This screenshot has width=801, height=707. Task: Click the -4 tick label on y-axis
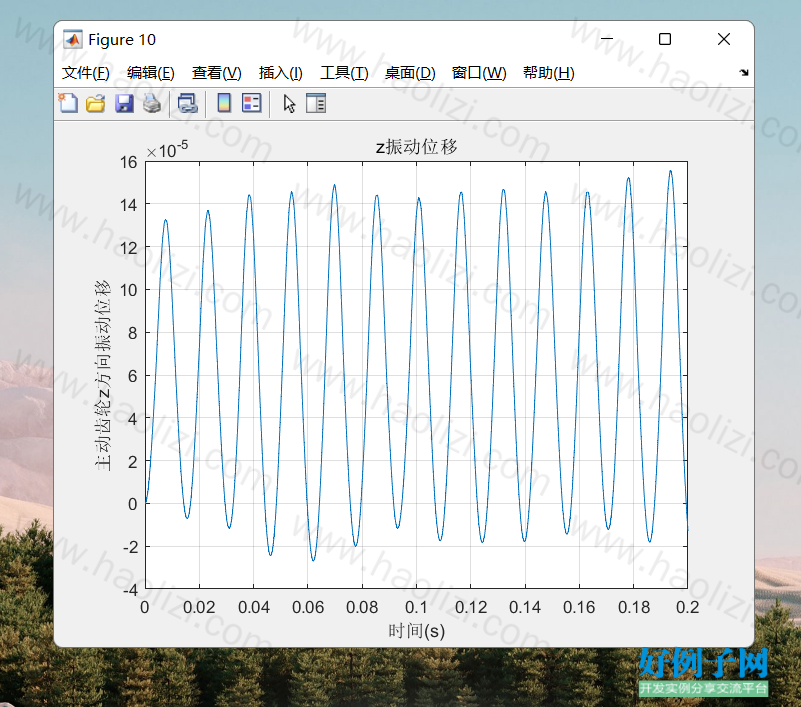pyautogui.click(x=130, y=590)
